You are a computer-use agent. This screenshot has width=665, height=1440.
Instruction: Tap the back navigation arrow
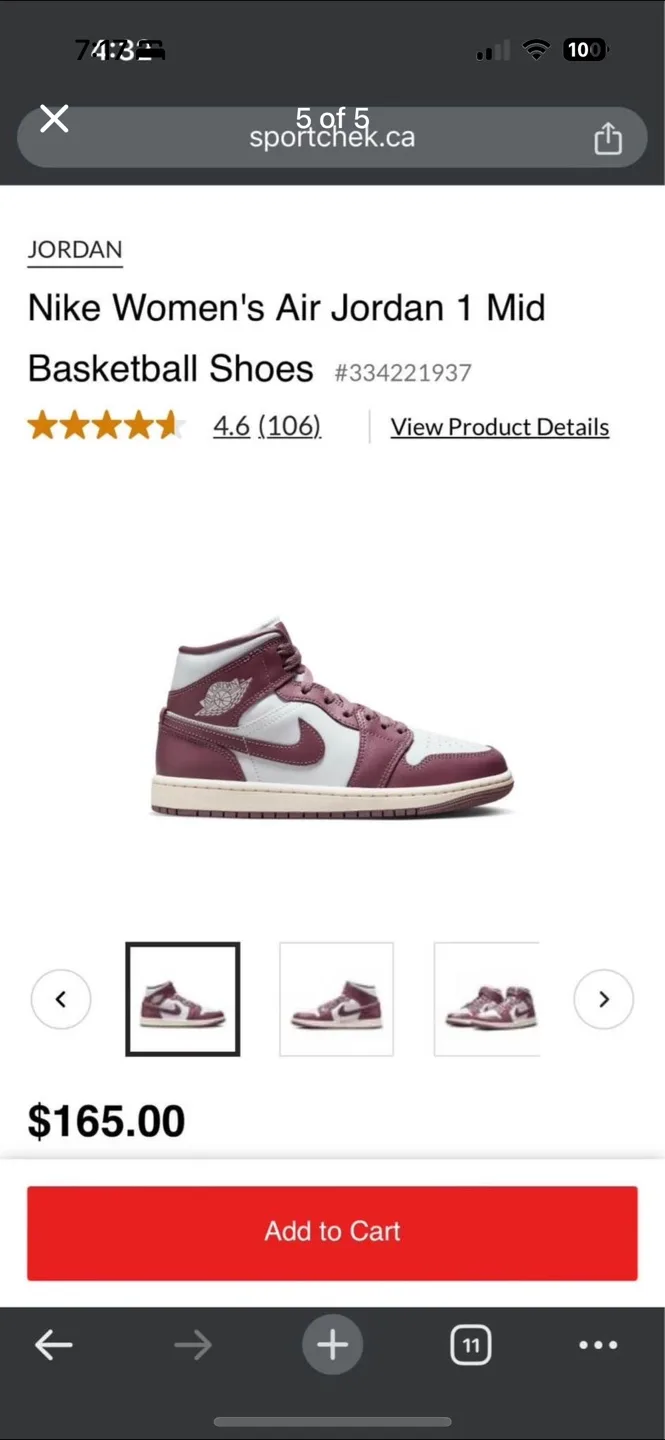[x=54, y=1344]
